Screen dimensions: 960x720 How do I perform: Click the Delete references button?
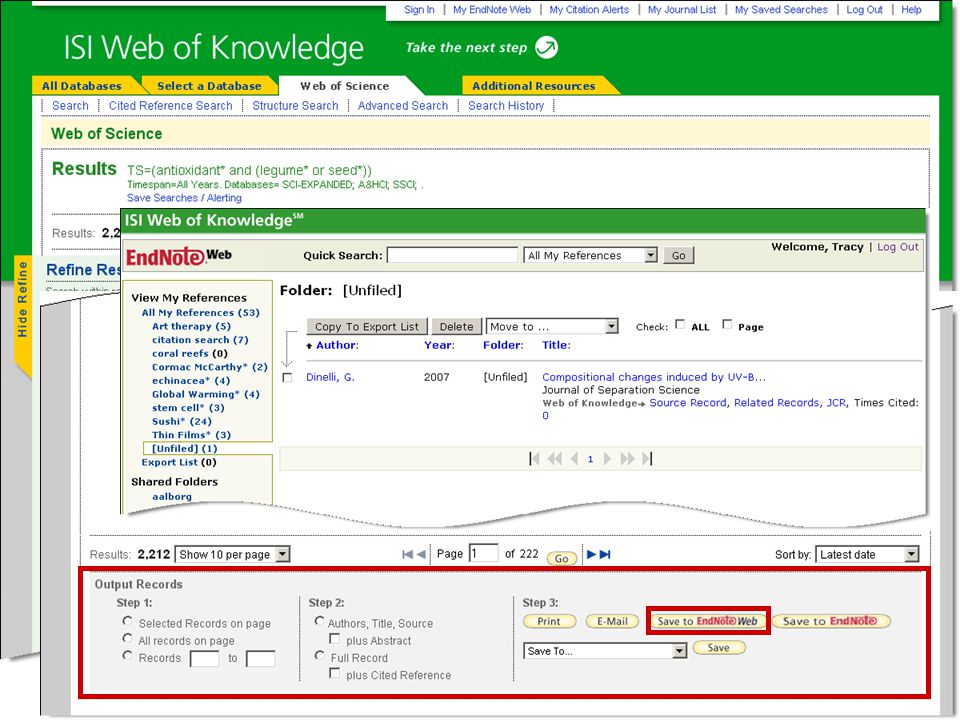point(457,327)
